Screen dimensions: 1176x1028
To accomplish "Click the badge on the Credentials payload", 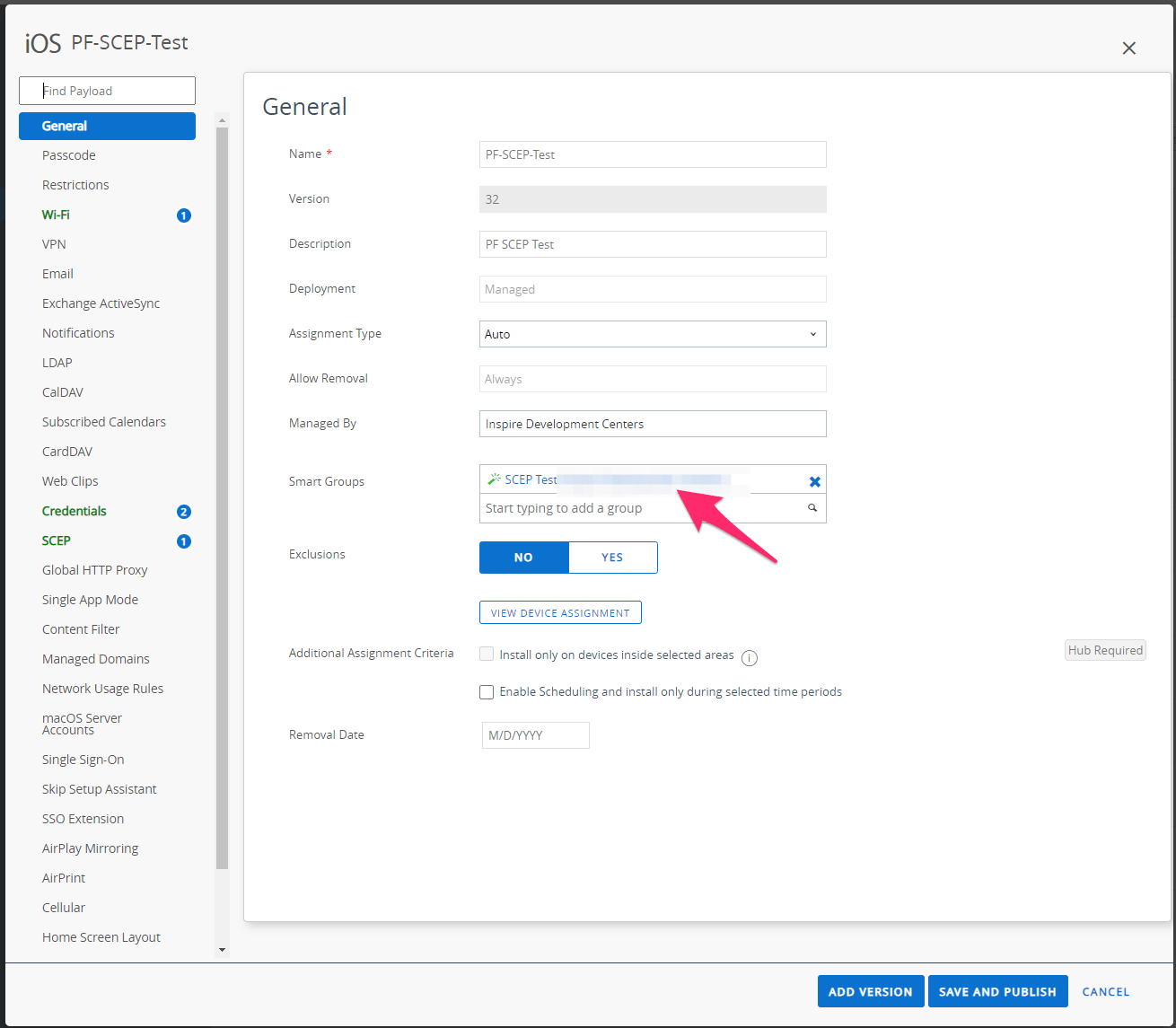I will 183,511.
